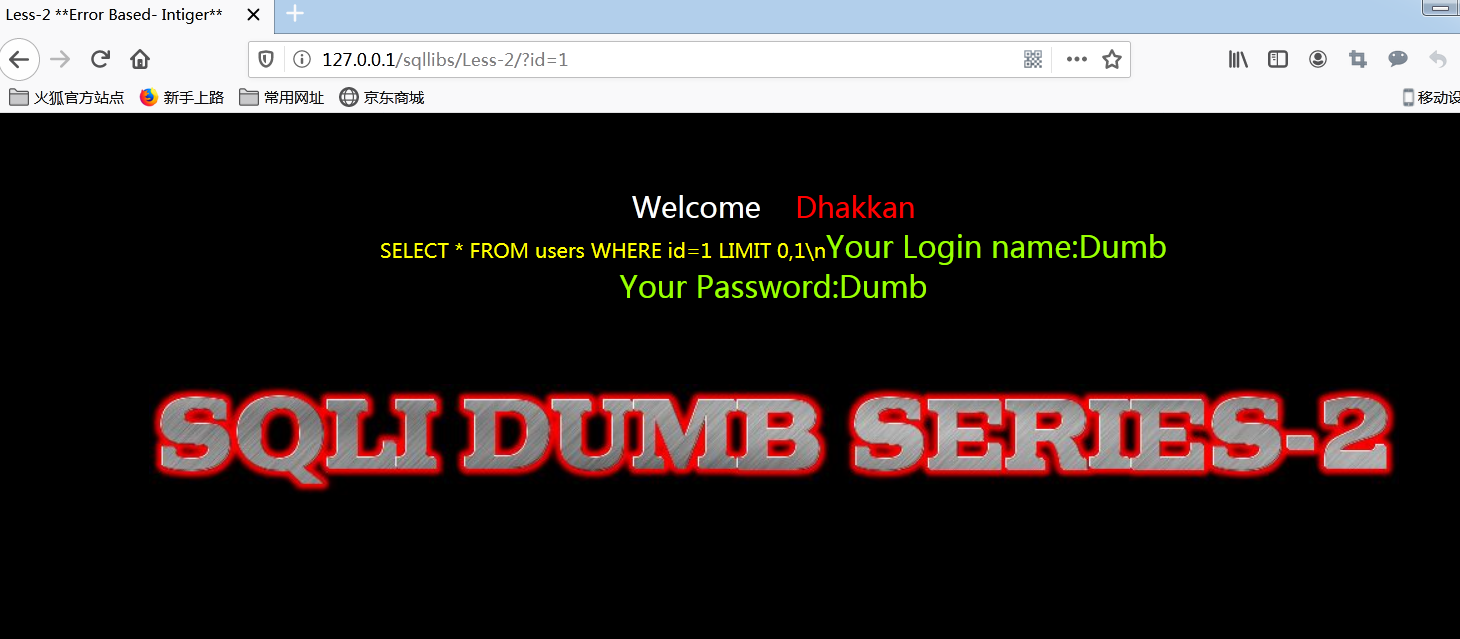Open the 新手上路 bookmark
This screenshot has height=639, width=1460.
182,98
